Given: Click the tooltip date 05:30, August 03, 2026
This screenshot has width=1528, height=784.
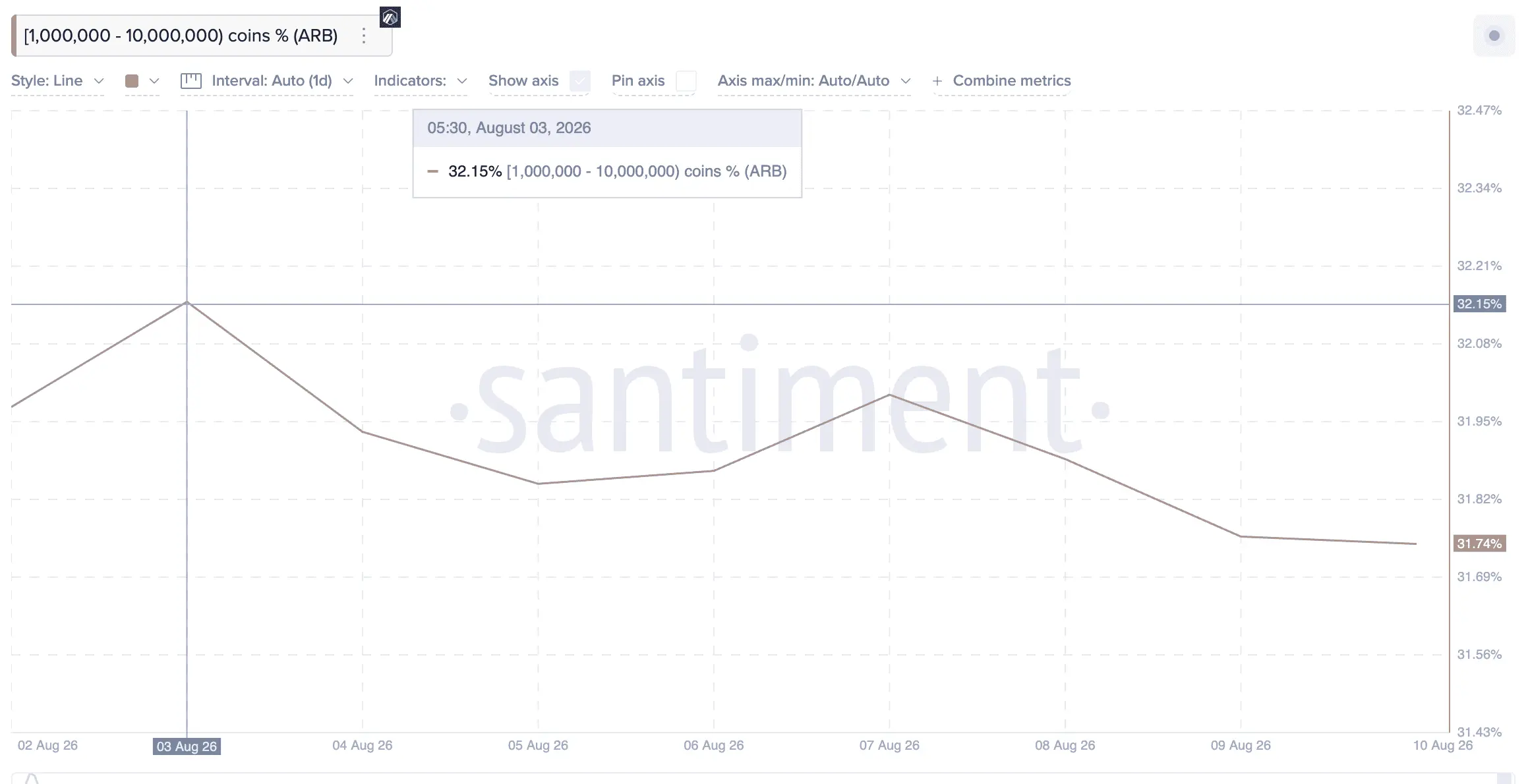Looking at the screenshot, I should coord(509,128).
